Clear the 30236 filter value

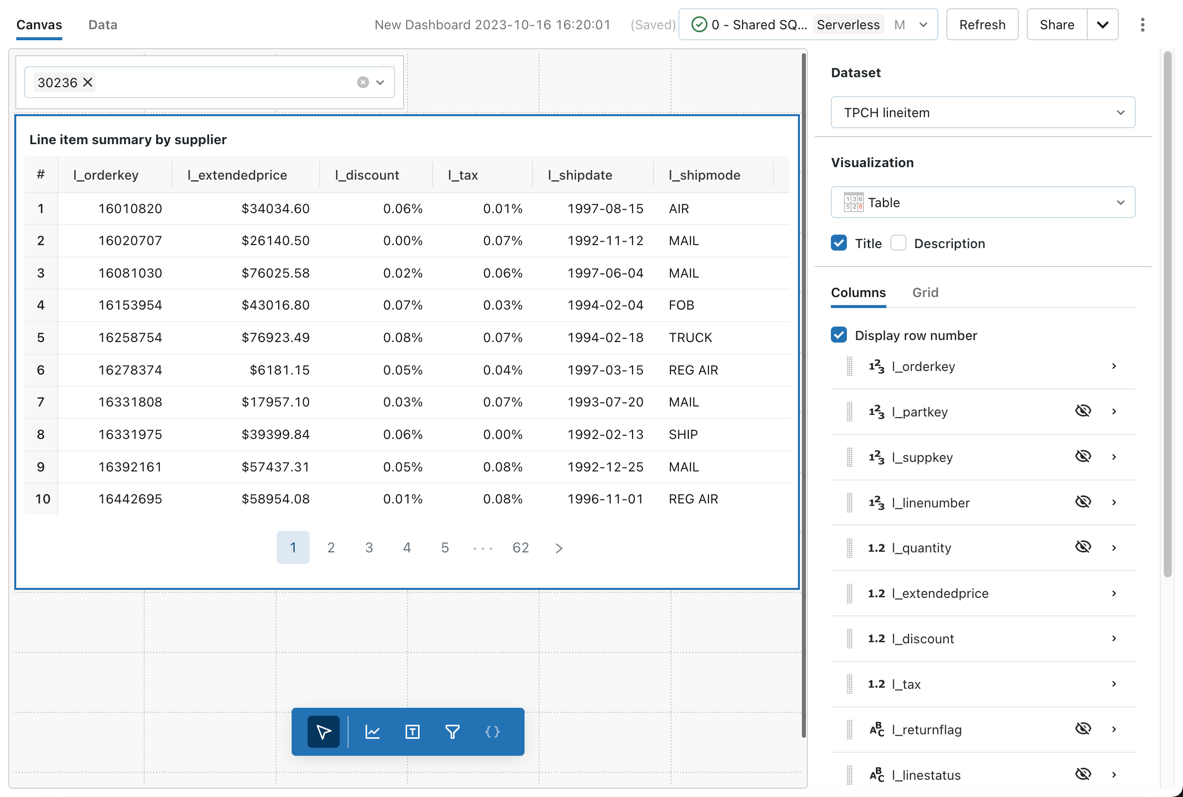(362, 83)
